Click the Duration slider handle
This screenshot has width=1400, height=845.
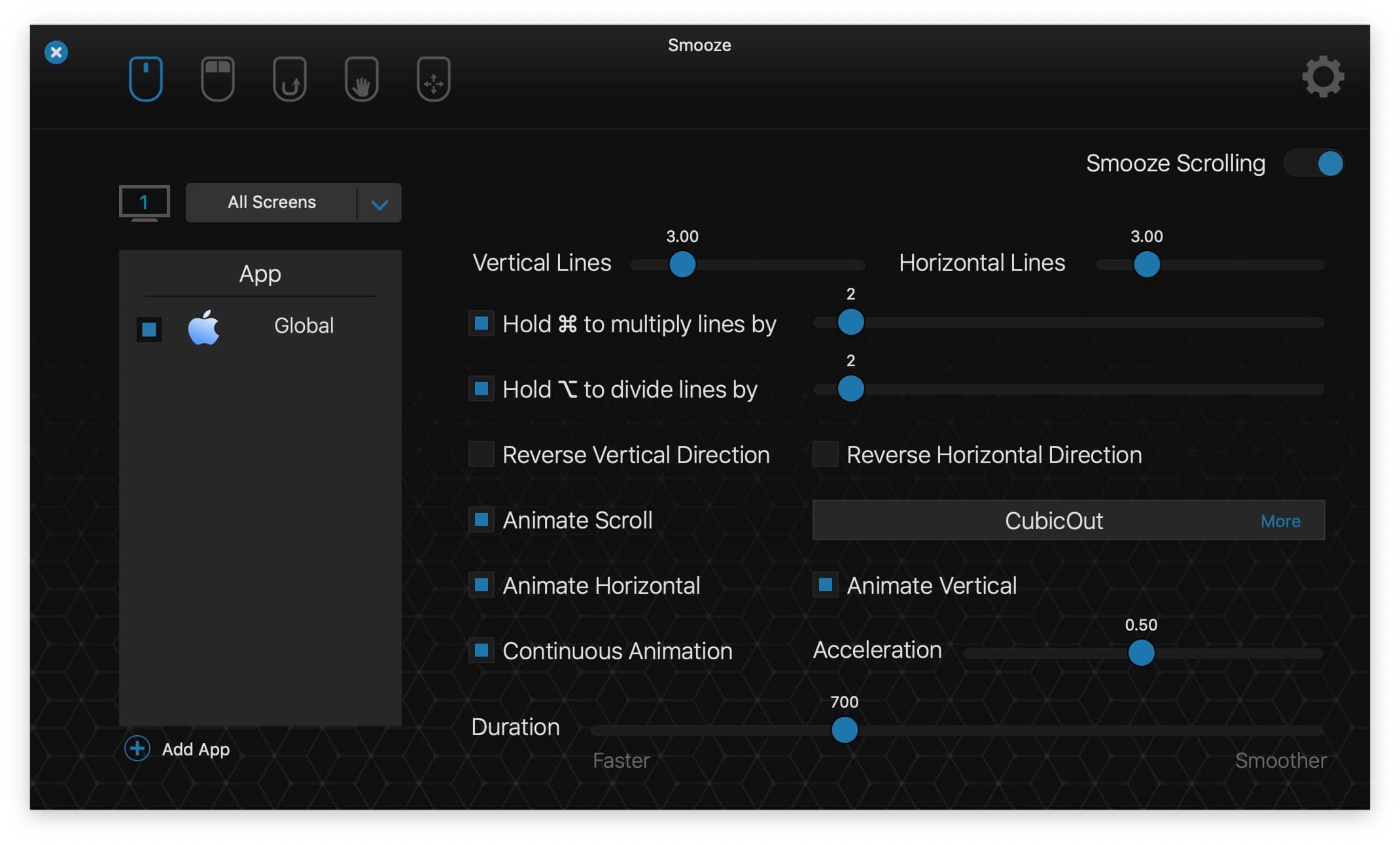pos(845,730)
